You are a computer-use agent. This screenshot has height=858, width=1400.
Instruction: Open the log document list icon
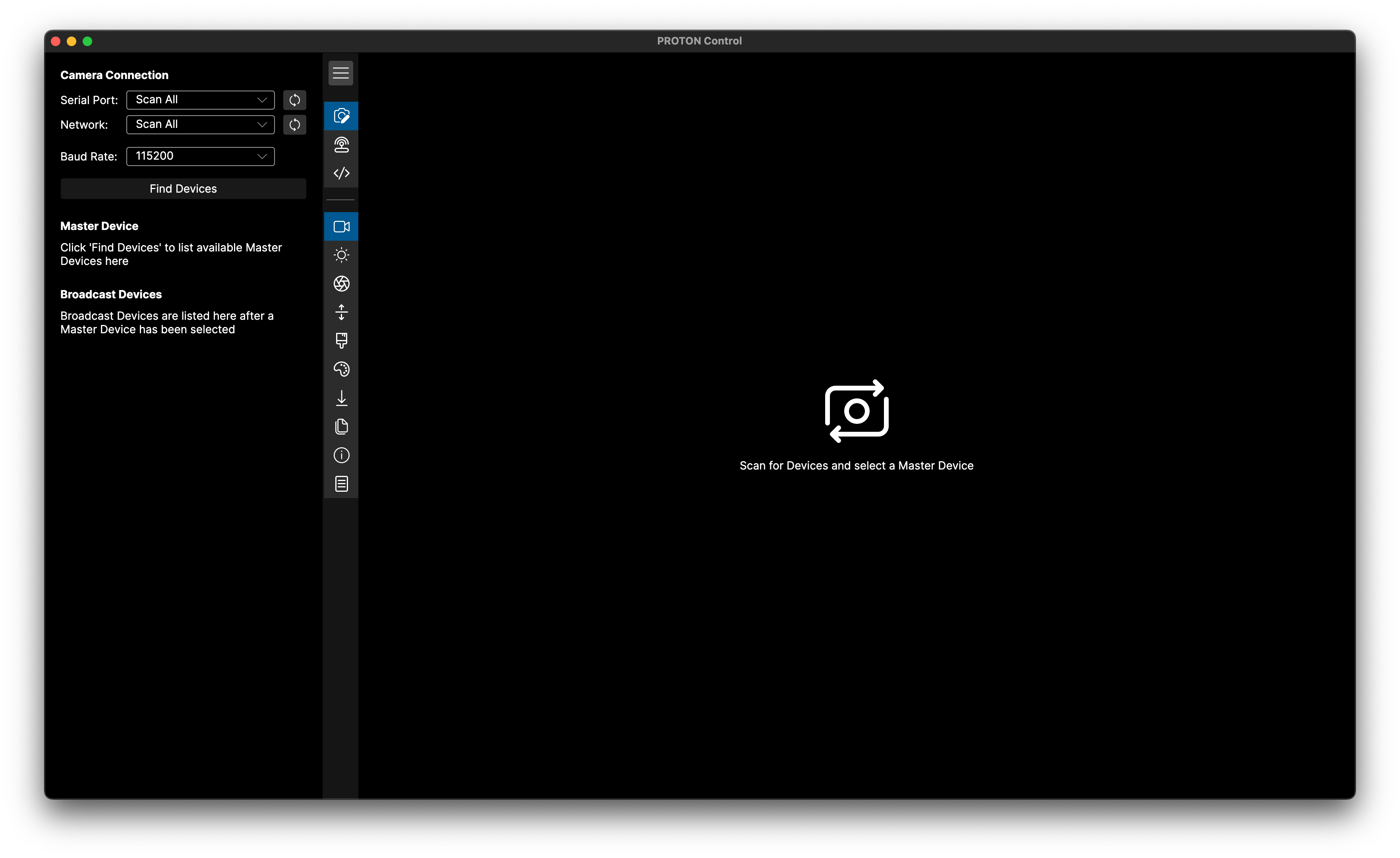point(341,484)
